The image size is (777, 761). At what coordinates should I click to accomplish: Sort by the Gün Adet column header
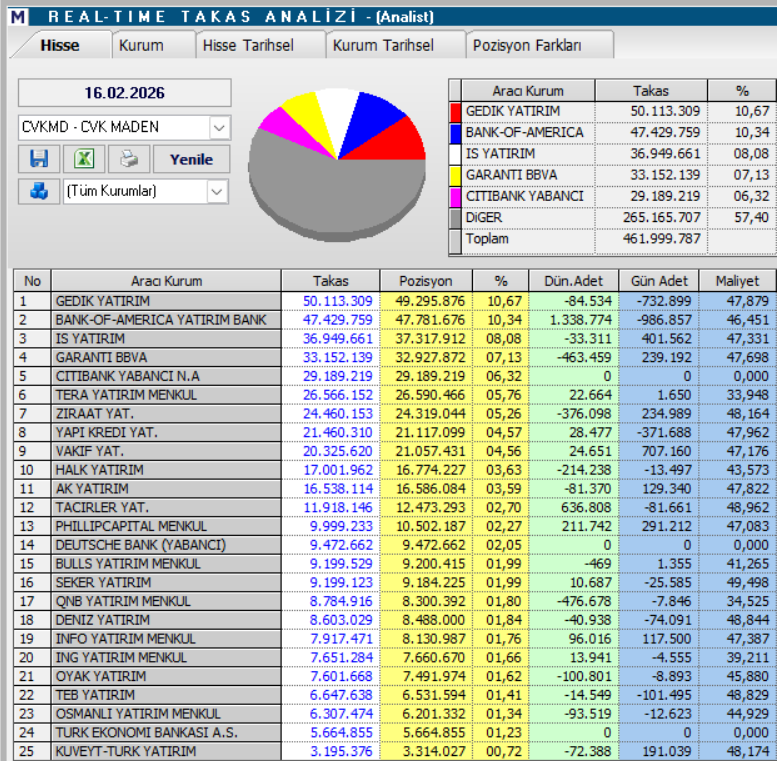pyautogui.click(x=659, y=281)
